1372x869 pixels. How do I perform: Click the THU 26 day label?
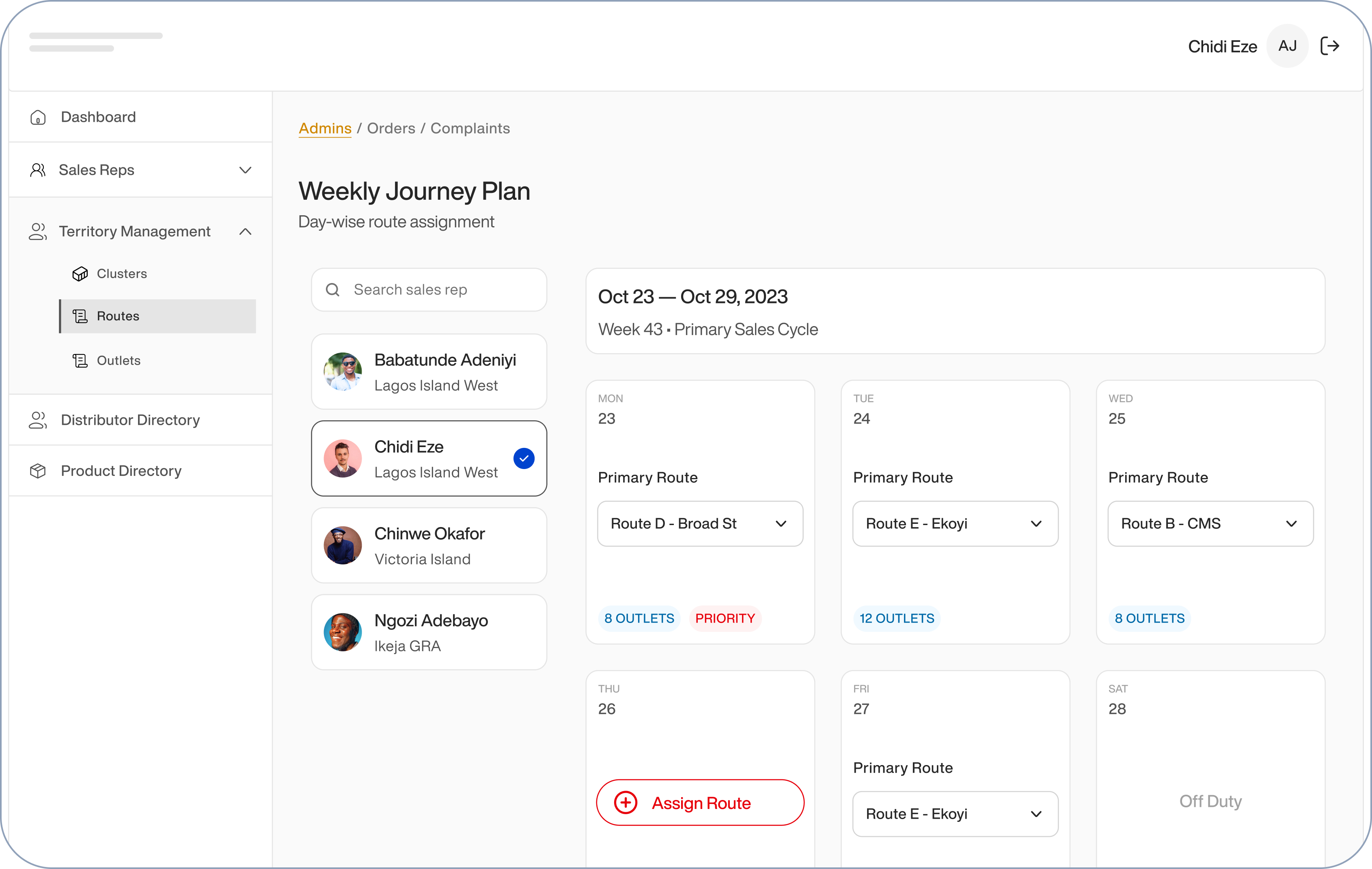[x=608, y=700]
